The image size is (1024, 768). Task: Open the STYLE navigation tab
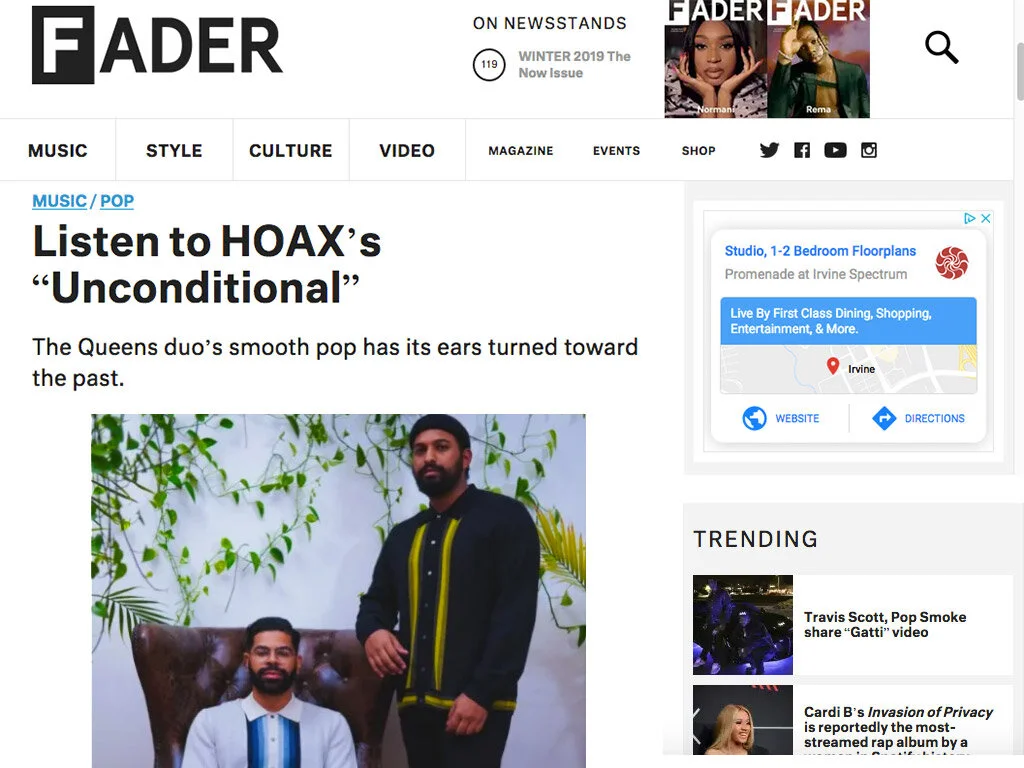click(174, 150)
